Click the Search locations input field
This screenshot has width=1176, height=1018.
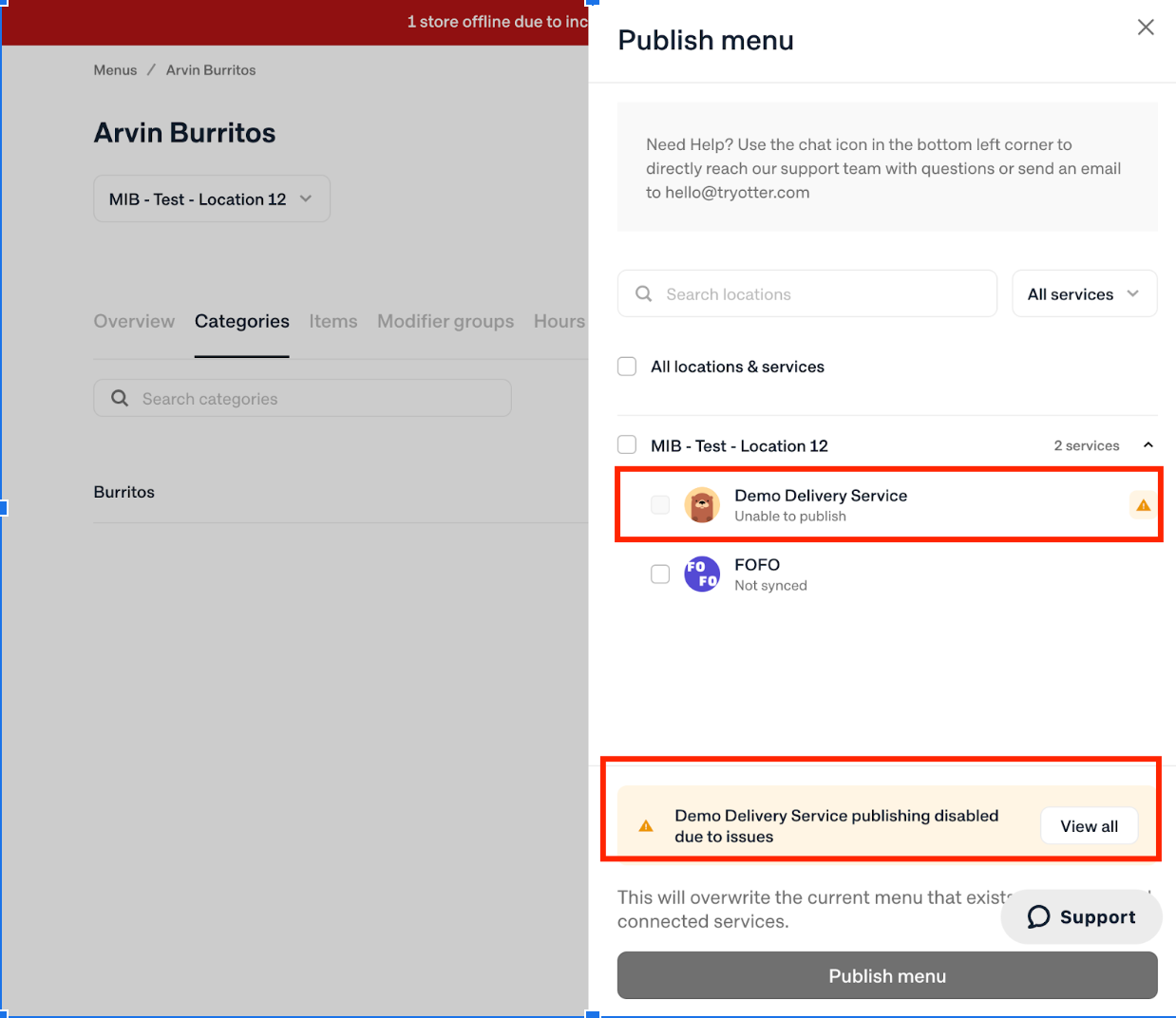coord(807,293)
